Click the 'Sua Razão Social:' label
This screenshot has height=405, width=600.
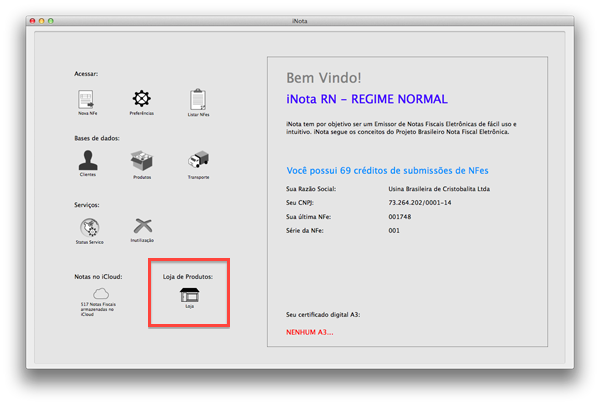tap(311, 189)
